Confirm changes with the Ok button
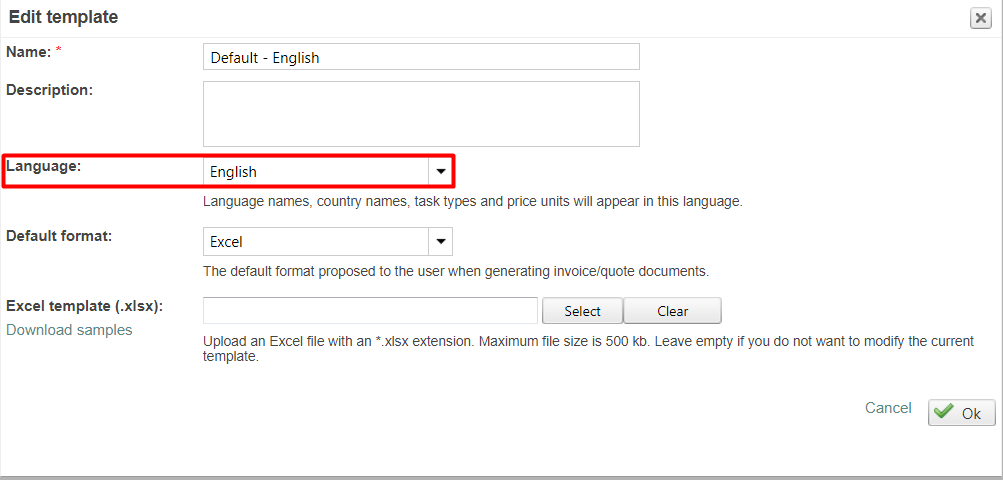The width and height of the screenshot is (1003, 480). [961, 413]
